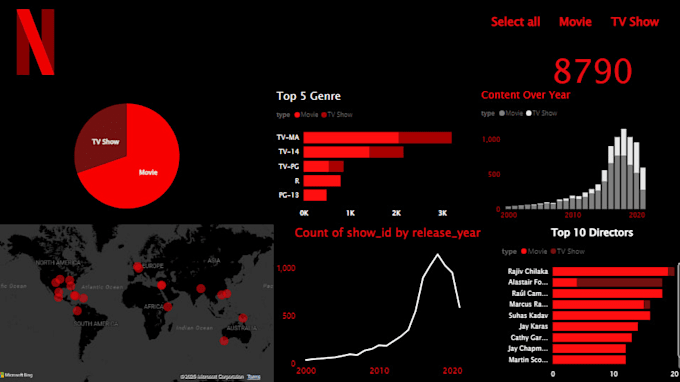The width and height of the screenshot is (680, 382).
Task: Select the TV-MA Movie bar segment
Action: click(x=351, y=138)
